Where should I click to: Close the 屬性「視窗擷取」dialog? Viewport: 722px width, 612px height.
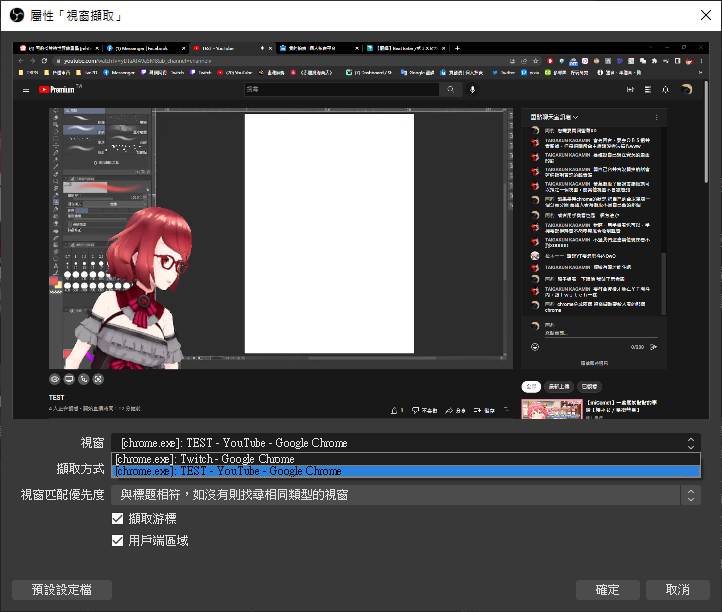coord(705,15)
